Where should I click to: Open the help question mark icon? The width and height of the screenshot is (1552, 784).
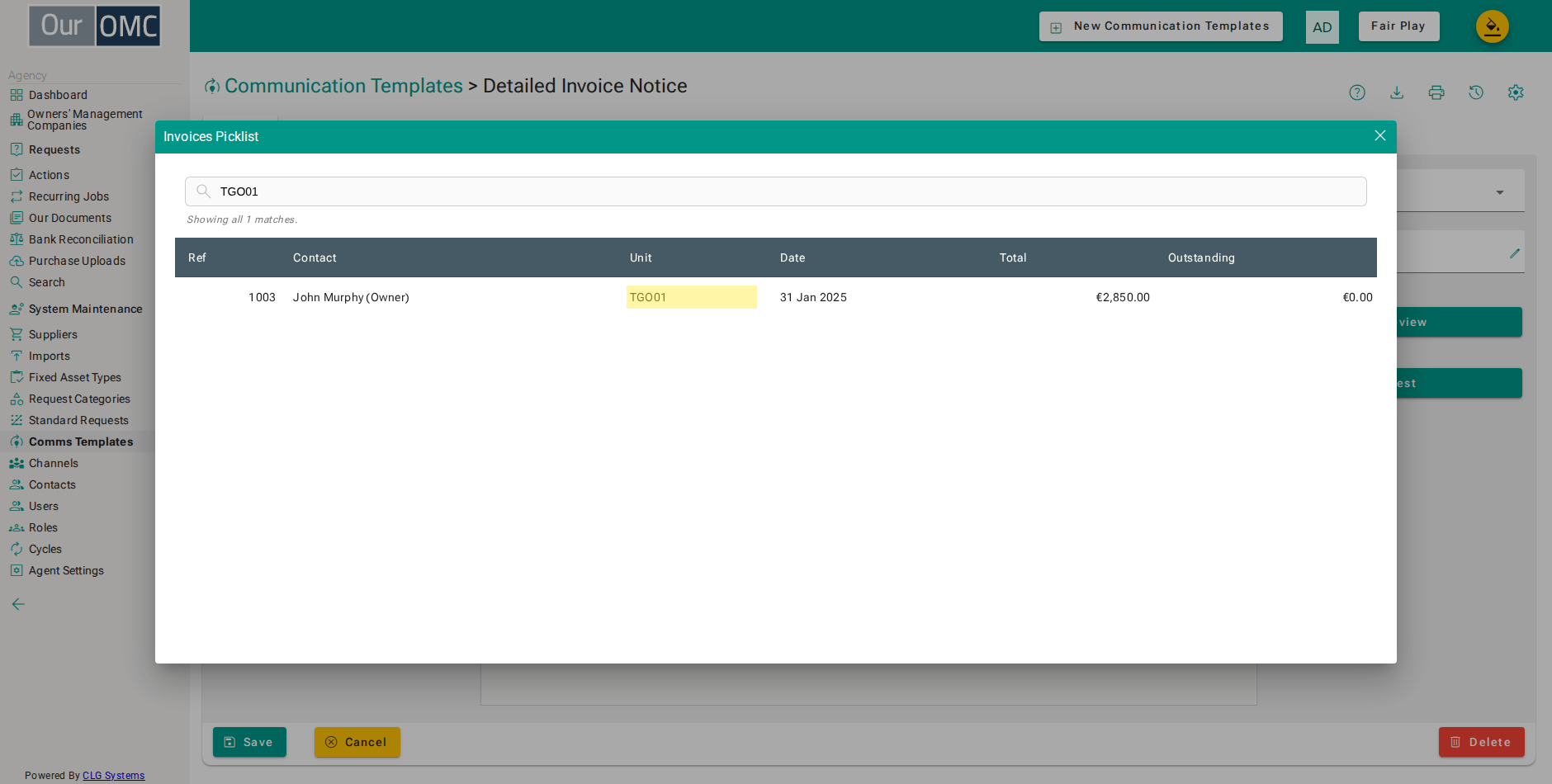tap(1357, 92)
